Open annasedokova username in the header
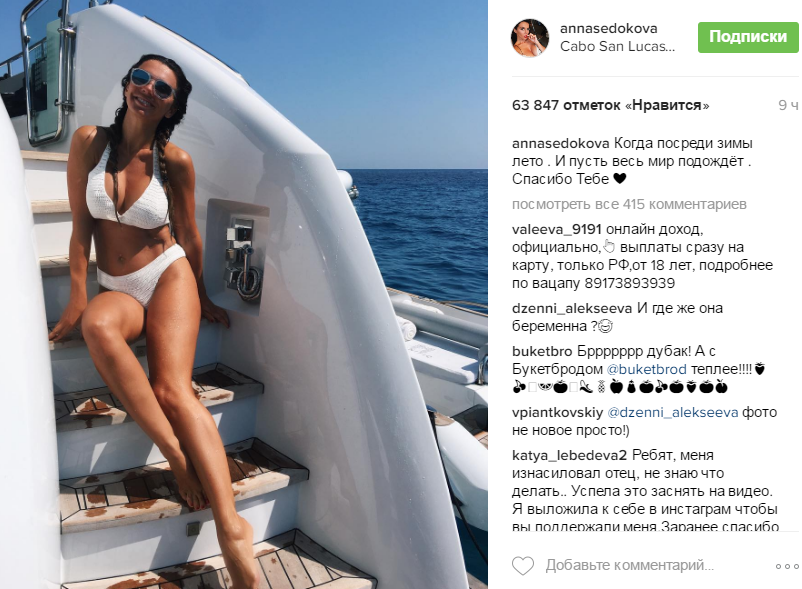Viewport: 802px width, 589px height. [x=609, y=29]
